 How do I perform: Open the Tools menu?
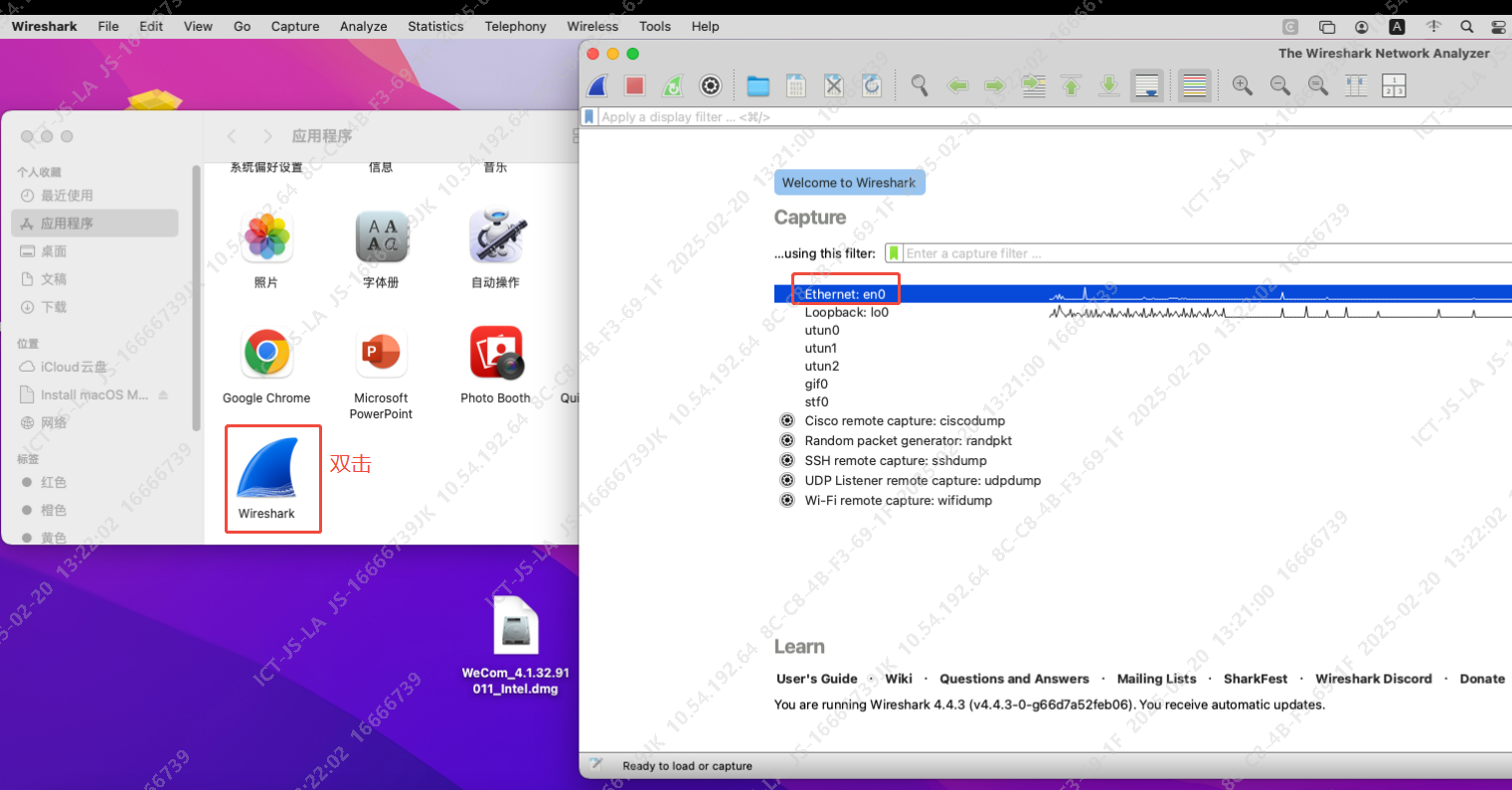655,27
